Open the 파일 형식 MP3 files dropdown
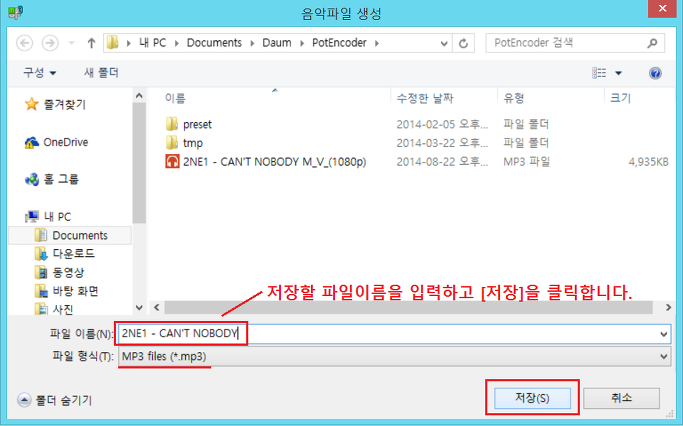This screenshot has height=426, width=683. point(394,356)
